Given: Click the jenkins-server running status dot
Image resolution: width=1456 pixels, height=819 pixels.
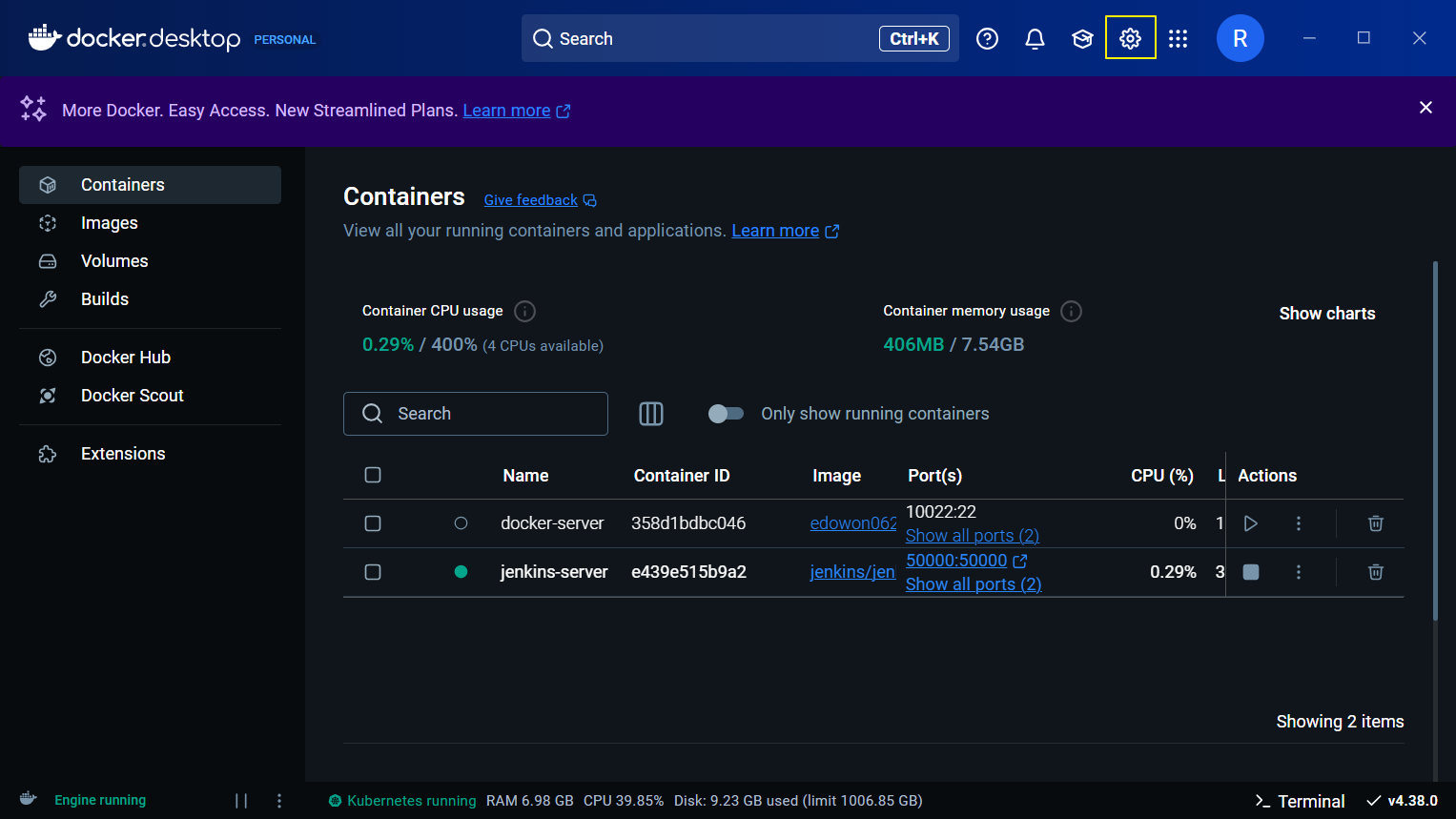Looking at the screenshot, I should (x=461, y=572).
